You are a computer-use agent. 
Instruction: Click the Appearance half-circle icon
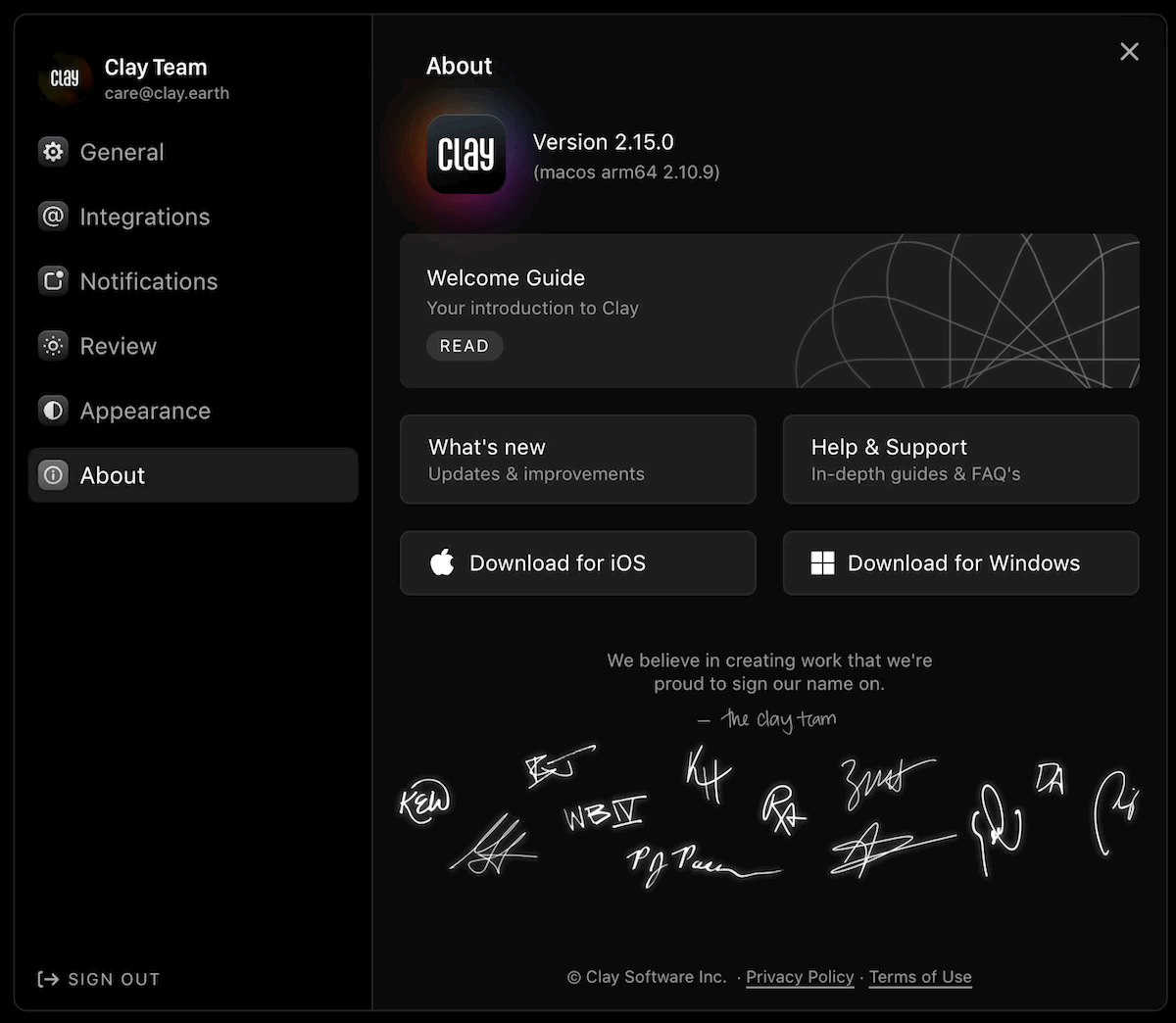tap(53, 411)
